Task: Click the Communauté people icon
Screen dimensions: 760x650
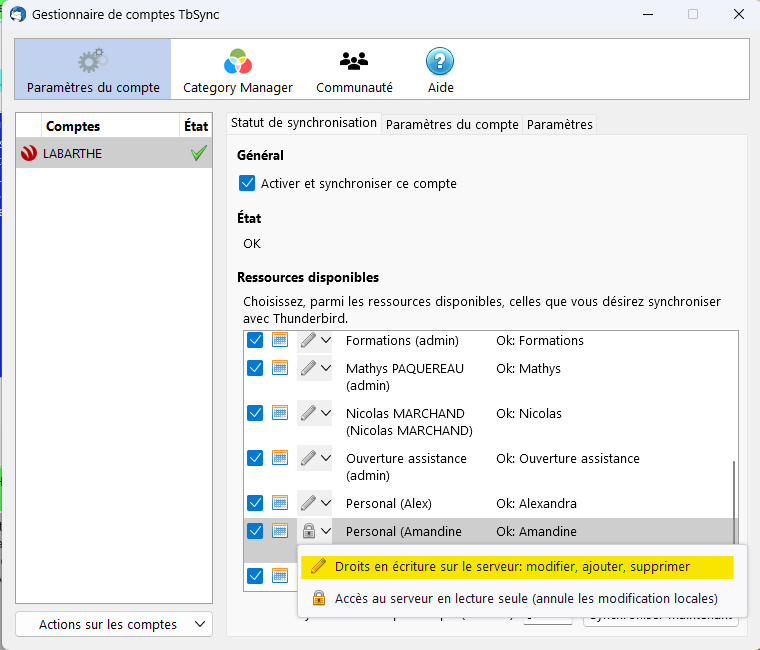Action: tap(354, 62)
